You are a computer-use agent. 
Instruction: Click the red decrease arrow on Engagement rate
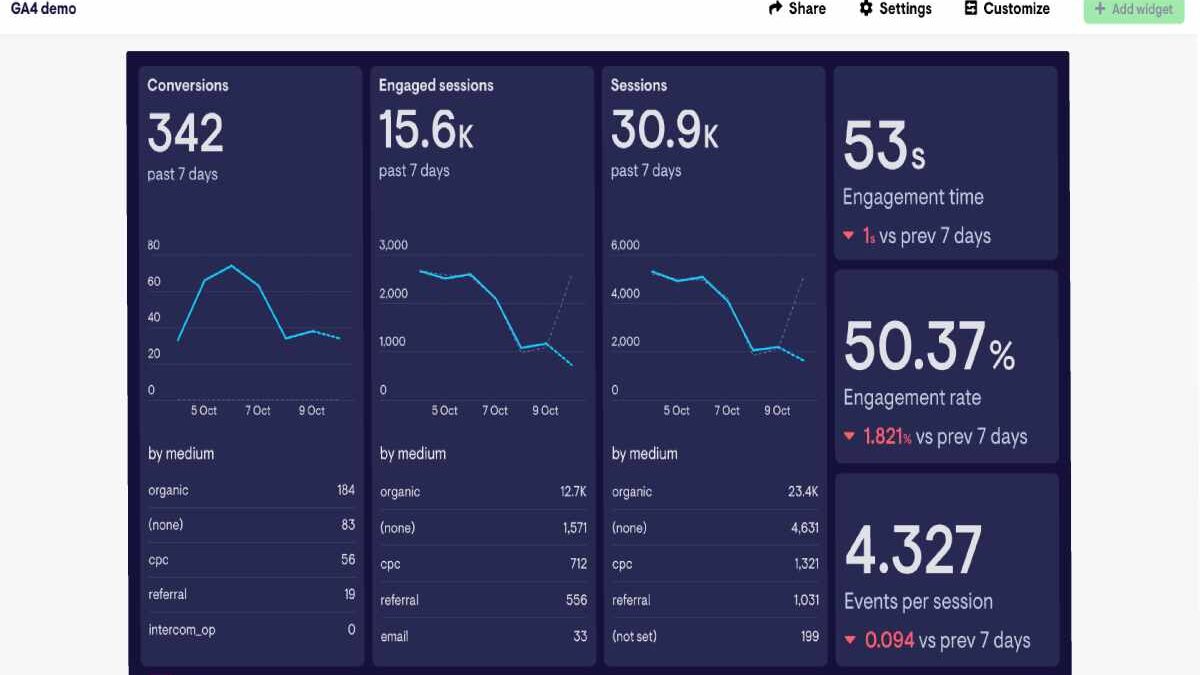click(x=849, y=437)
